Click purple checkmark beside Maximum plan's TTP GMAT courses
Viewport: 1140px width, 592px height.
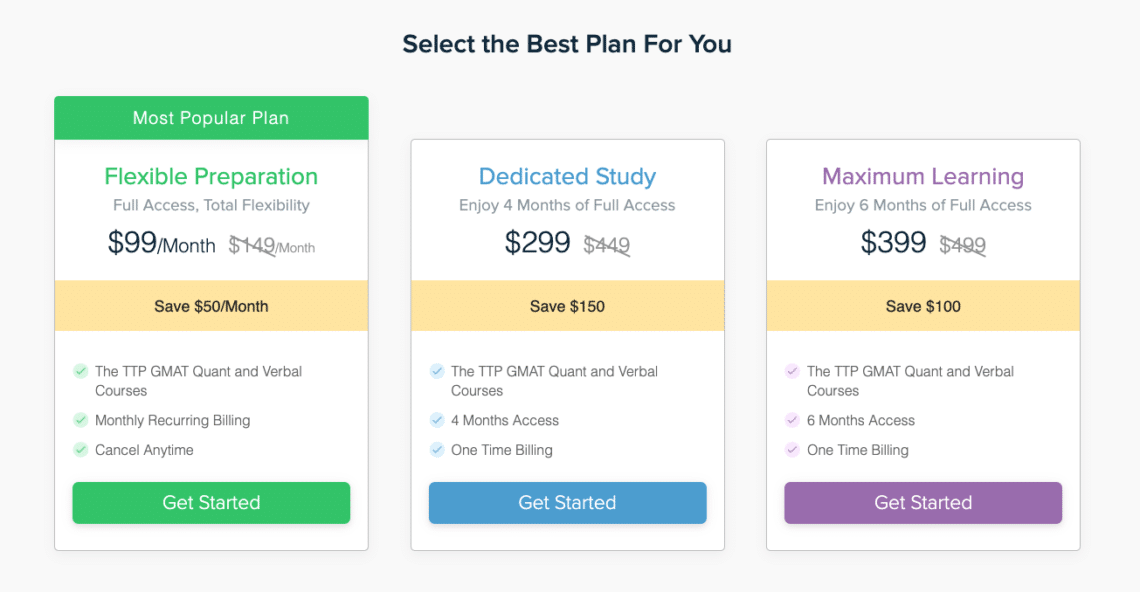click(793, 371)
